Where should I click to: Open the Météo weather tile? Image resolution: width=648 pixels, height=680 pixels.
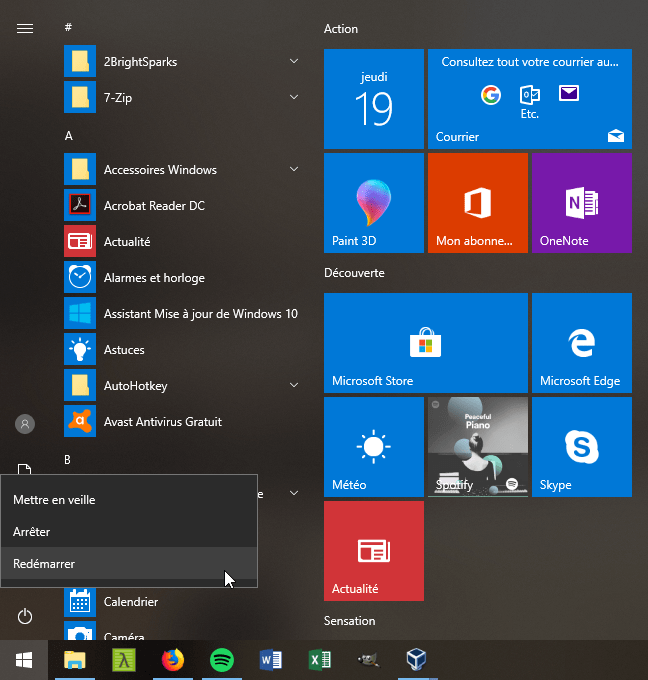point(374,447)
